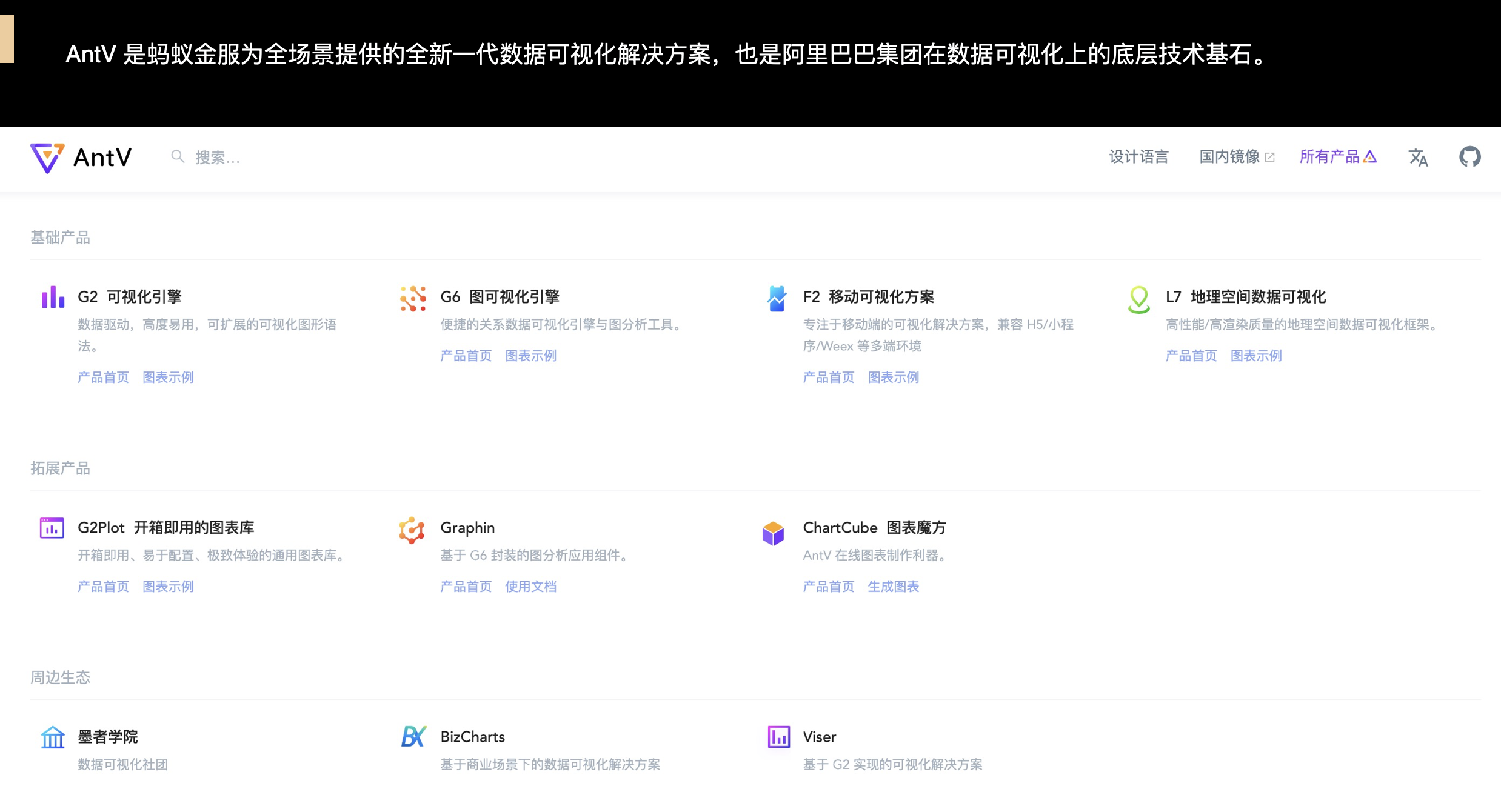
Task: Open the GitHub repository icon
Action: coord(1469,157)
